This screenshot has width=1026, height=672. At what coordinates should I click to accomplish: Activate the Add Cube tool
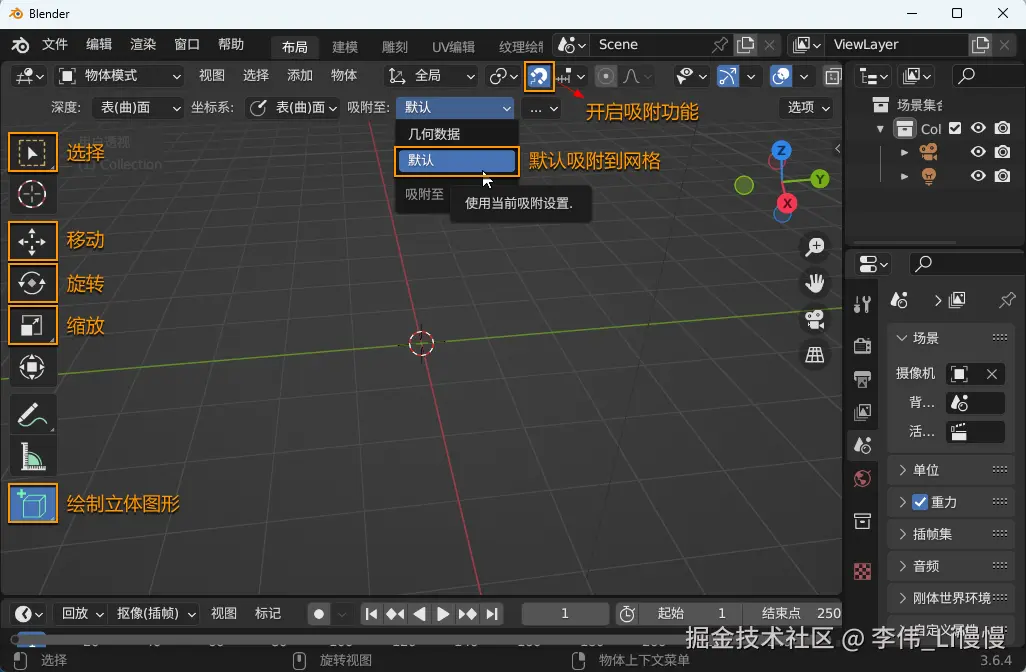pos(32,503)
